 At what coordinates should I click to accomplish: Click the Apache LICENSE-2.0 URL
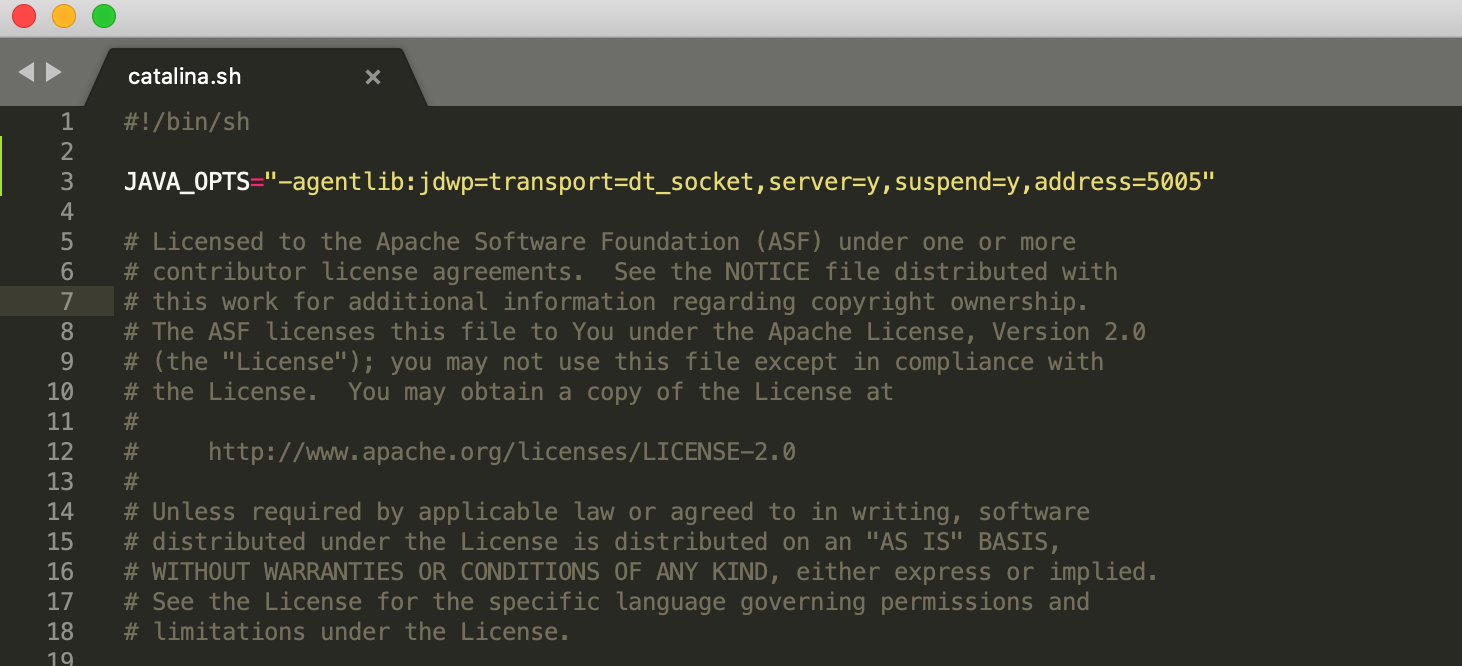pos(502,452)
